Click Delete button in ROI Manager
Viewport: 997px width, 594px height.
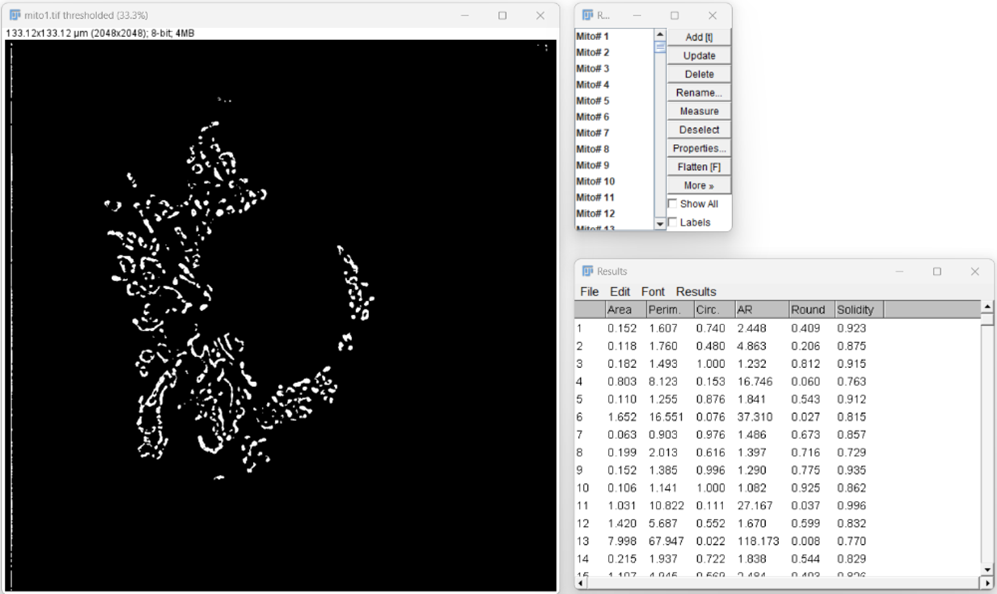[699, 74]
